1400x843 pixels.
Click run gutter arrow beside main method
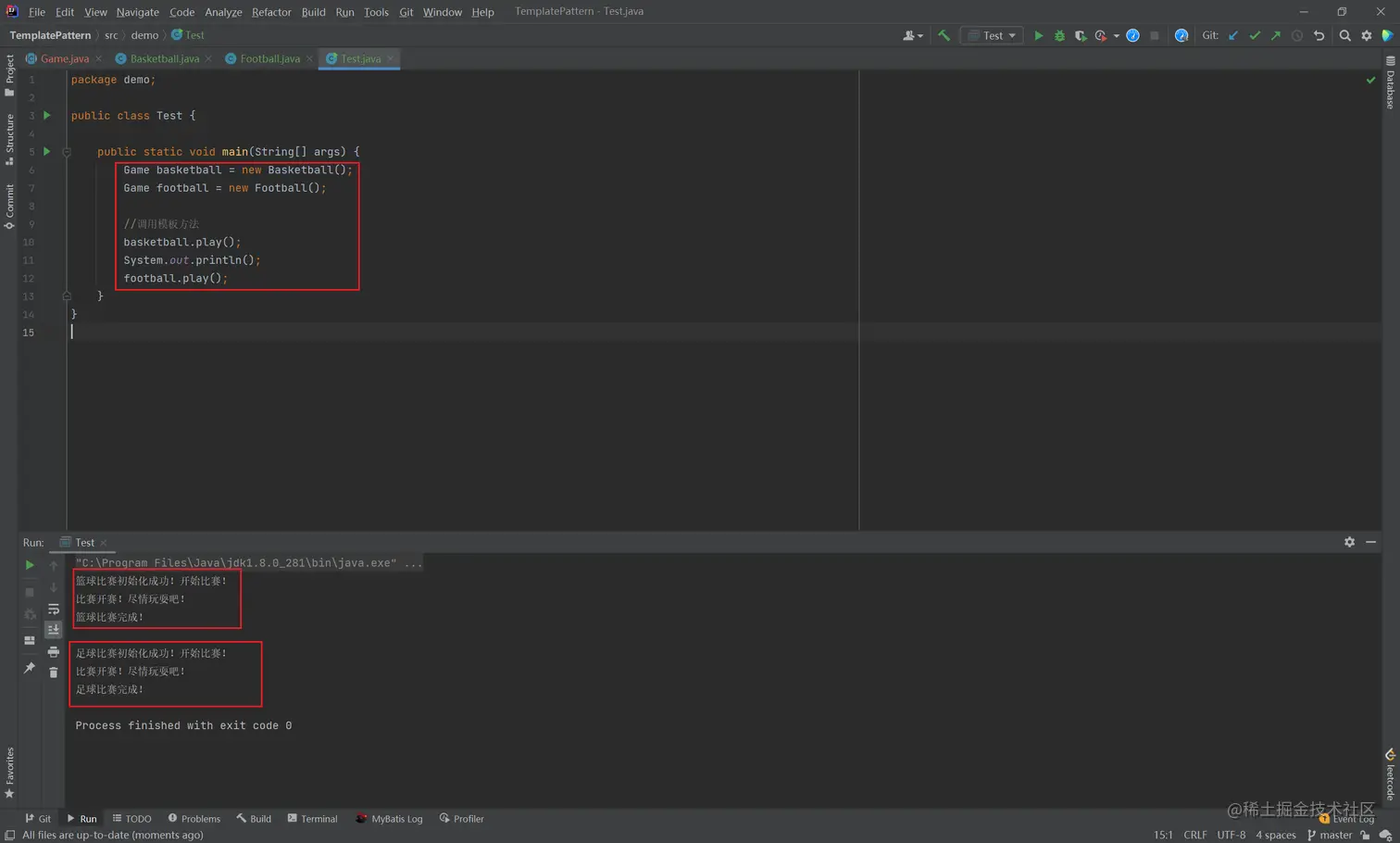click(47, 151)
